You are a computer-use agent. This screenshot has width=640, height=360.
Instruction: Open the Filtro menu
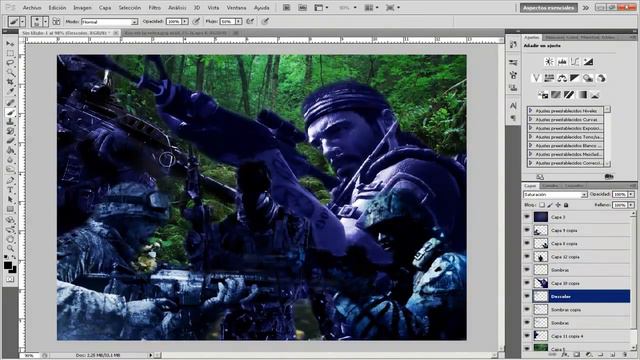coord(154,8)
